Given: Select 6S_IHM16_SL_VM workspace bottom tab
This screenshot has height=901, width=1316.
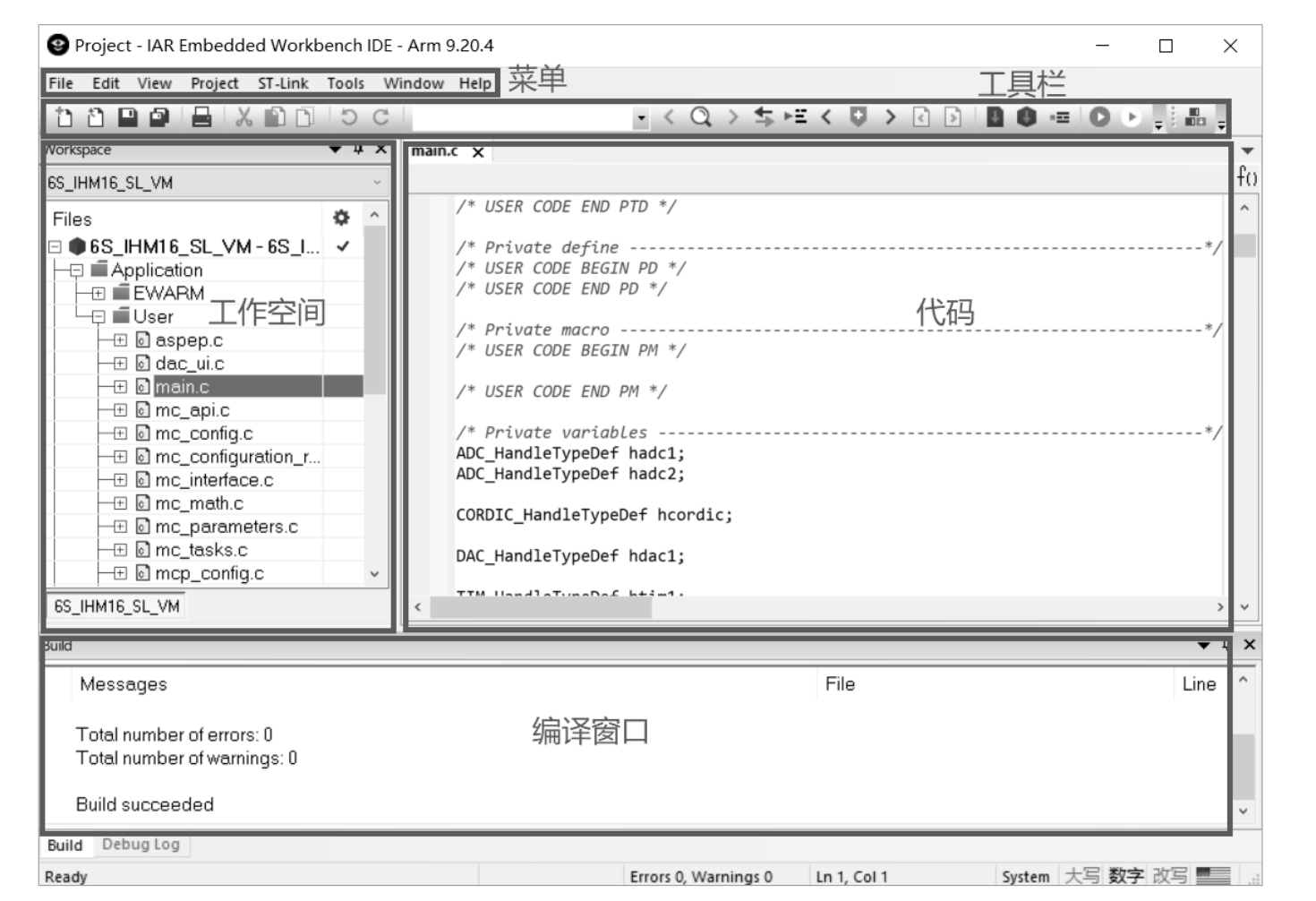Looking at the screenshot, I should coord(116,606).
